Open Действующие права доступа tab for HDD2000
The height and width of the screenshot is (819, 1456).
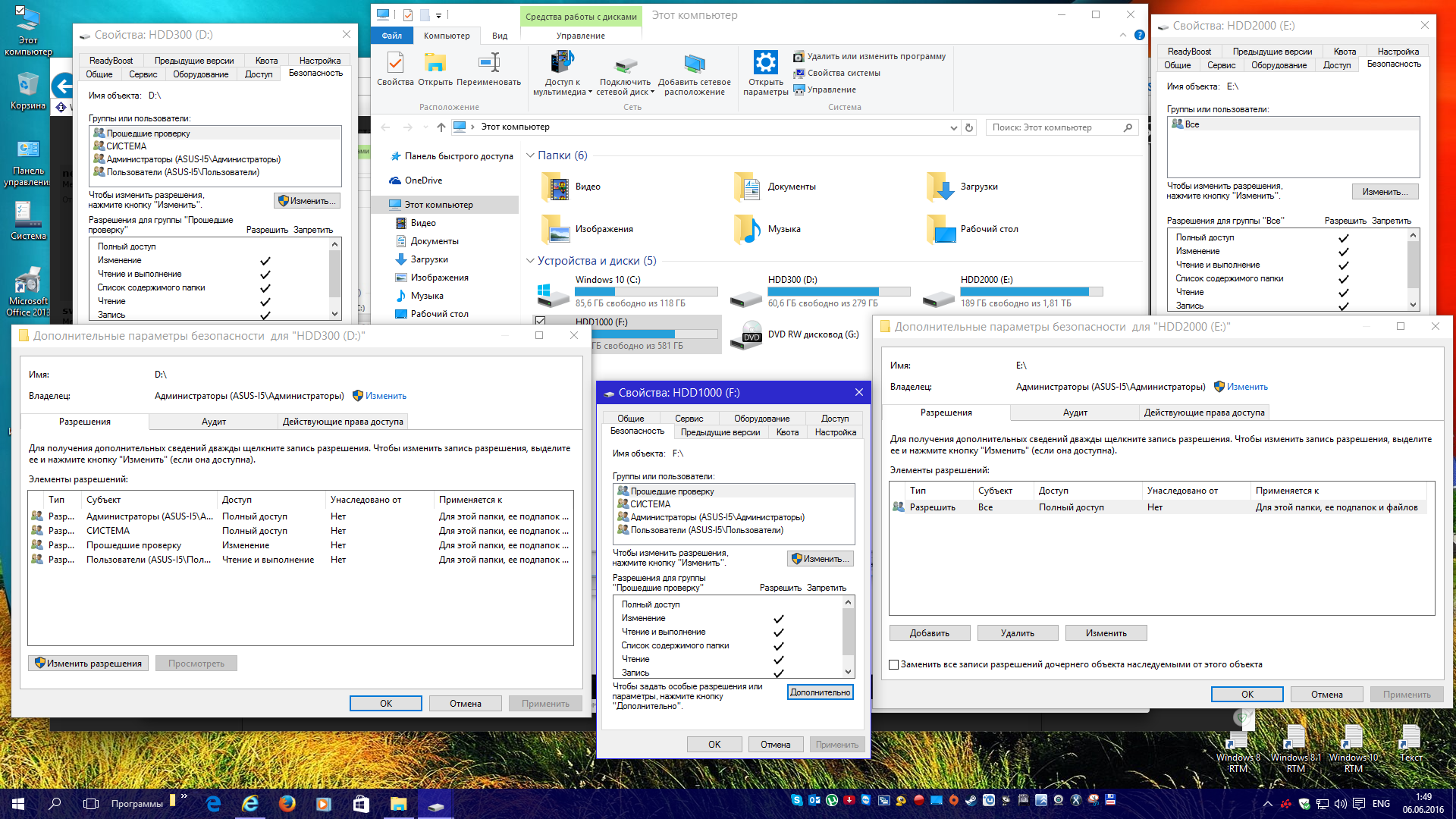point(1204,413)
